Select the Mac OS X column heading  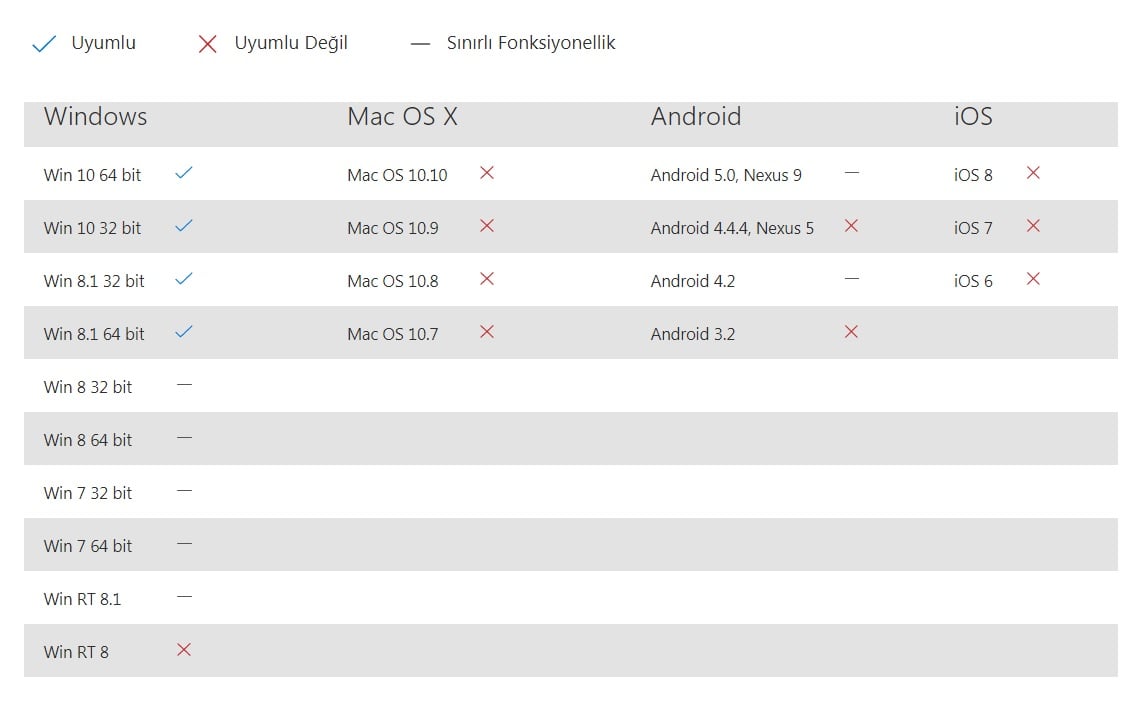click(x=402, y=116)
